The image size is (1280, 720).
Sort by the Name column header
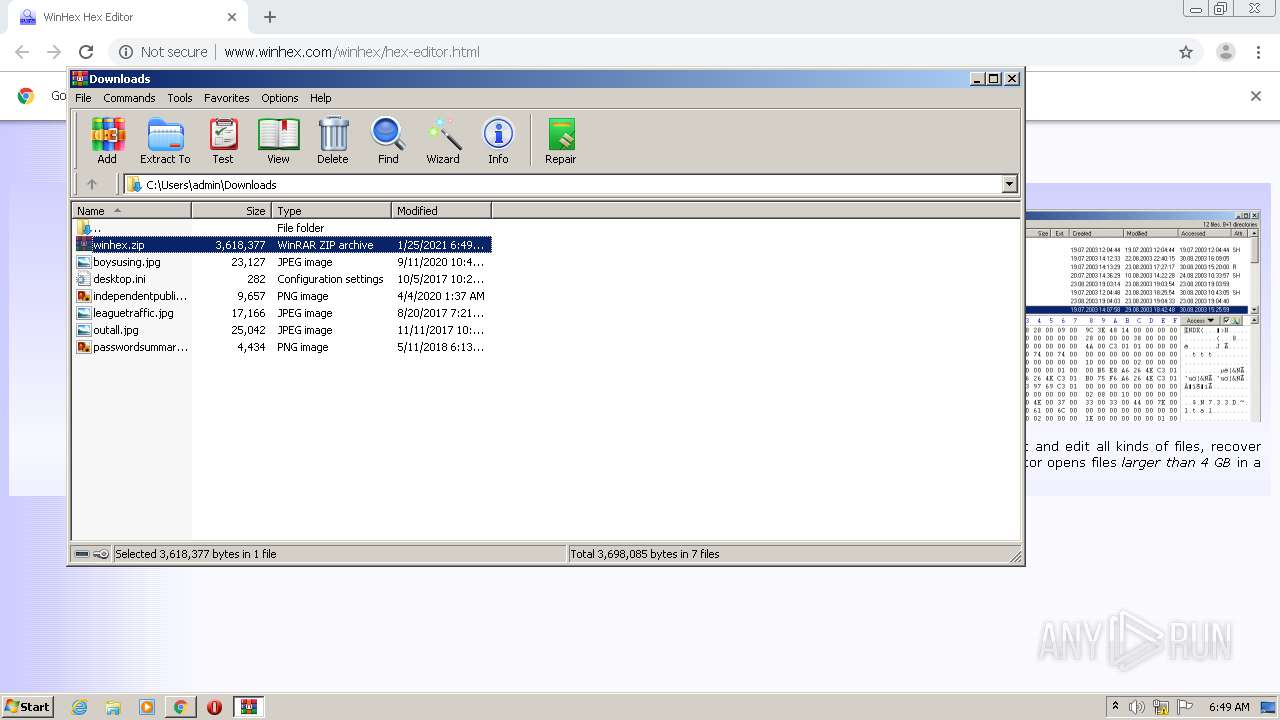[131, 211]
